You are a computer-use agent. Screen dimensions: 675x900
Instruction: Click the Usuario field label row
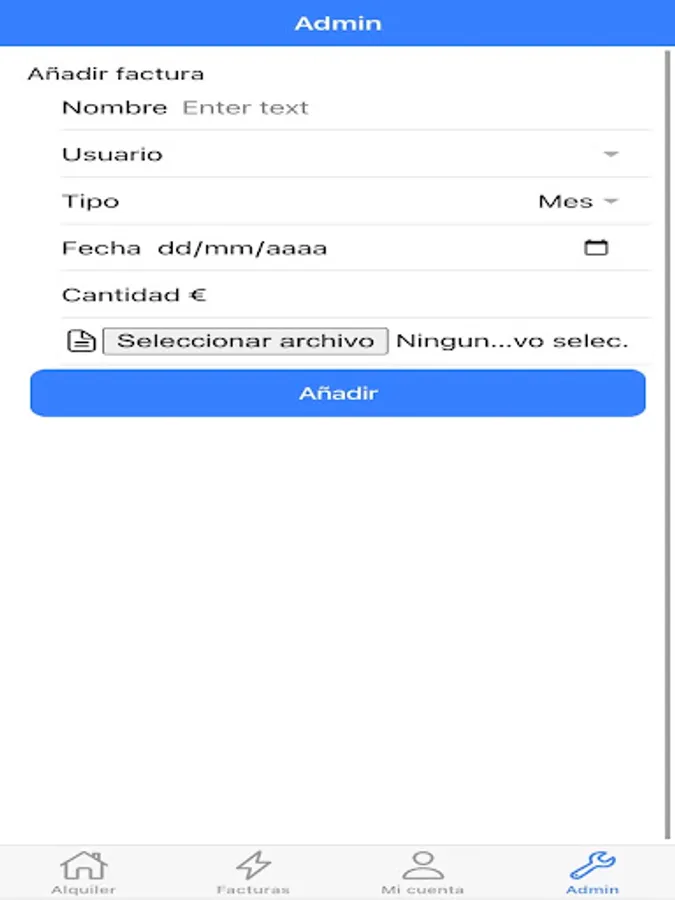[300, 154]
